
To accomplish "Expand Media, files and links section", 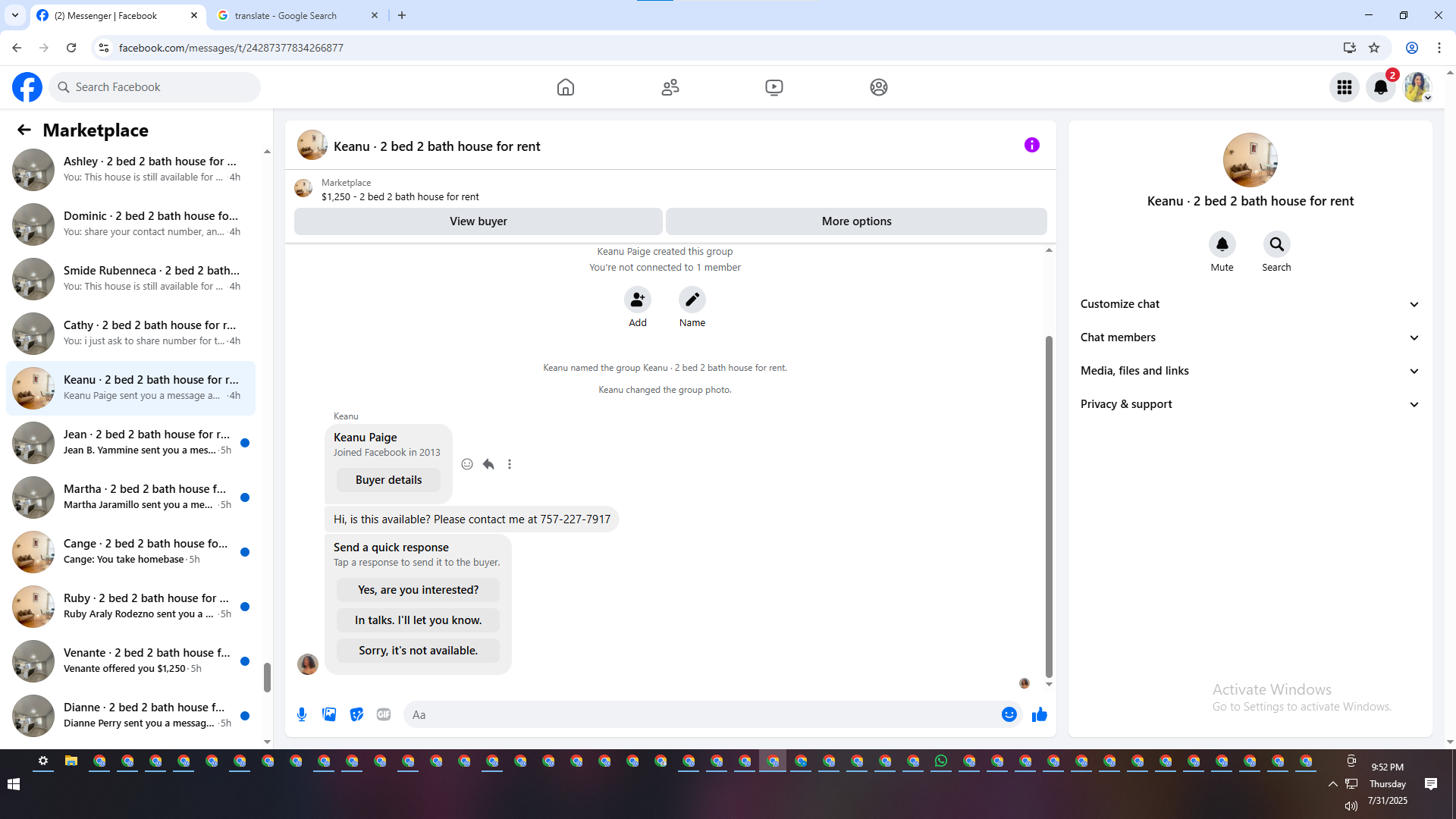I will (x=1249, y=371).
